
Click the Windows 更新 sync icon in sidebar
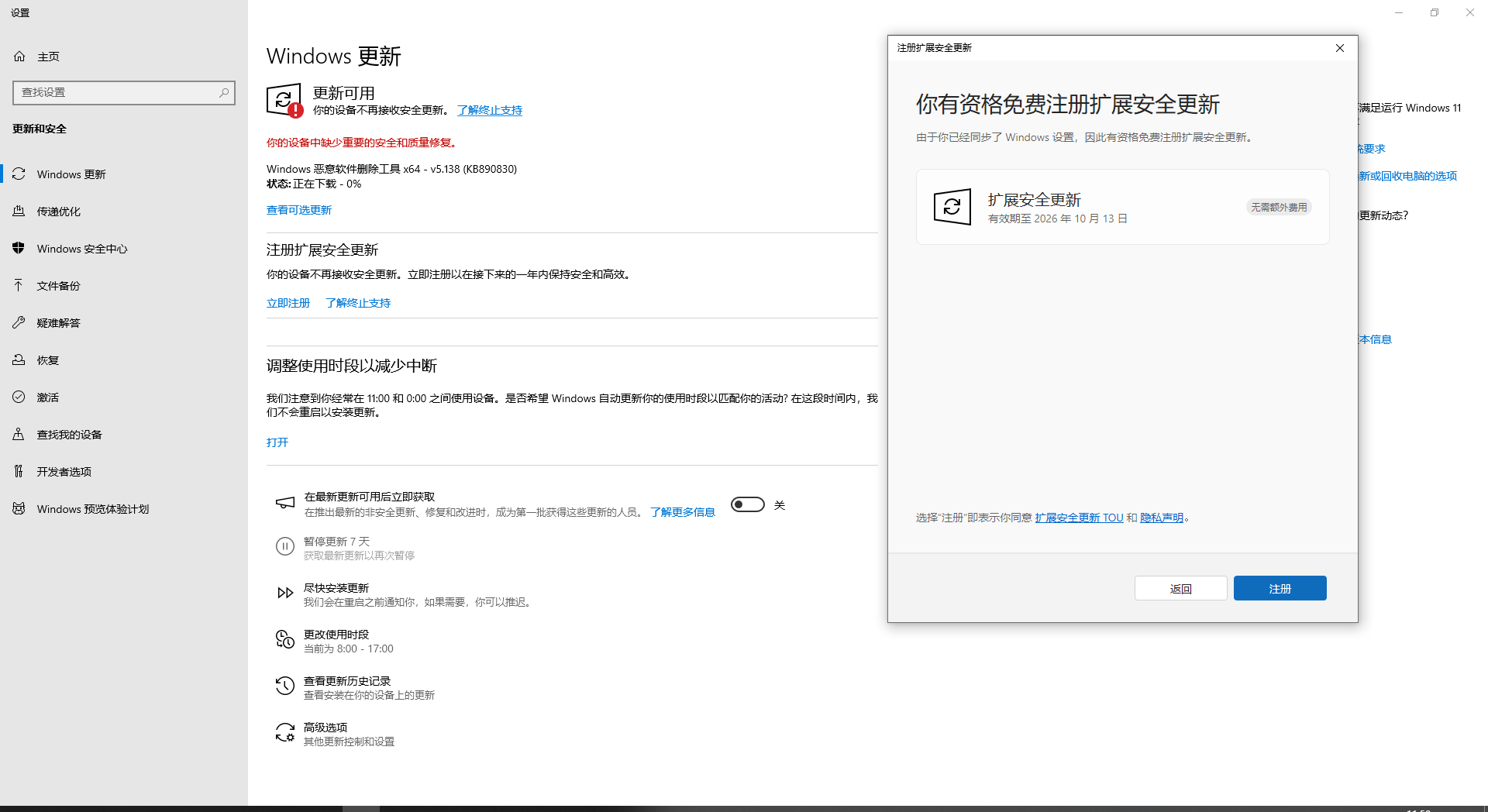click(x=19, y=174)
